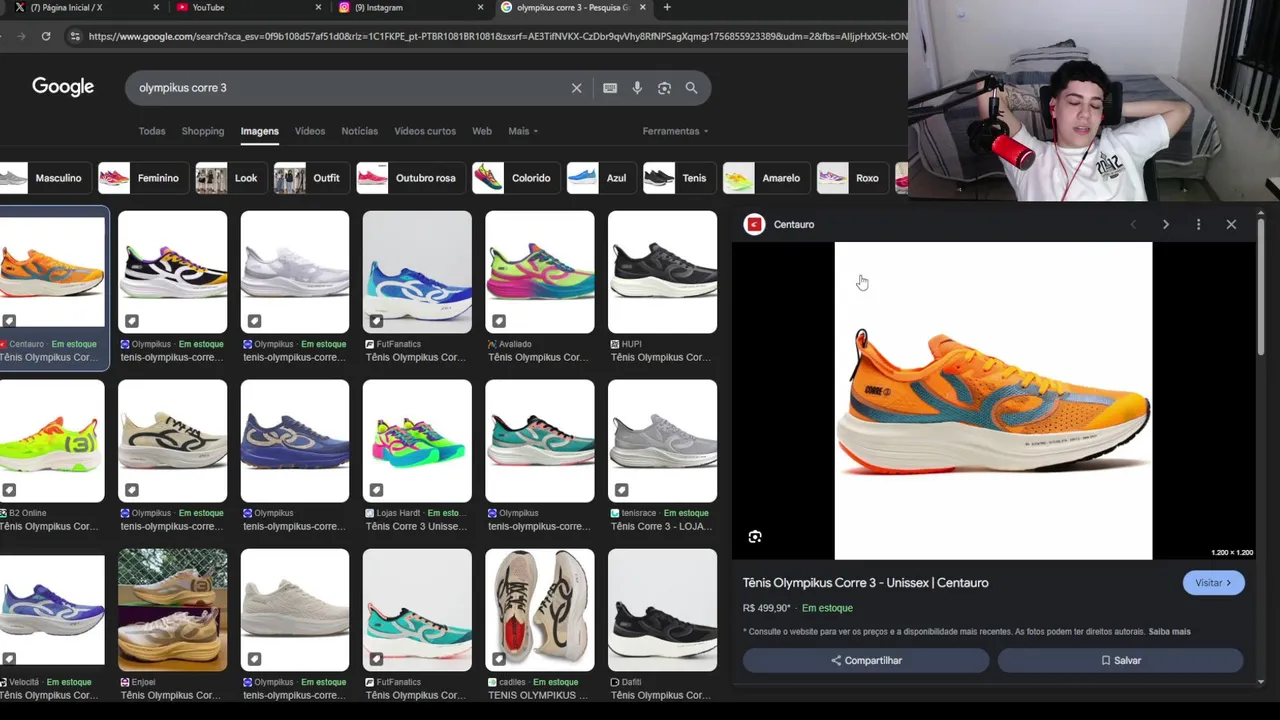This screenshot has width=1280, height=720.
Task: Apply the Look filter chip
Action: point(229,178)
